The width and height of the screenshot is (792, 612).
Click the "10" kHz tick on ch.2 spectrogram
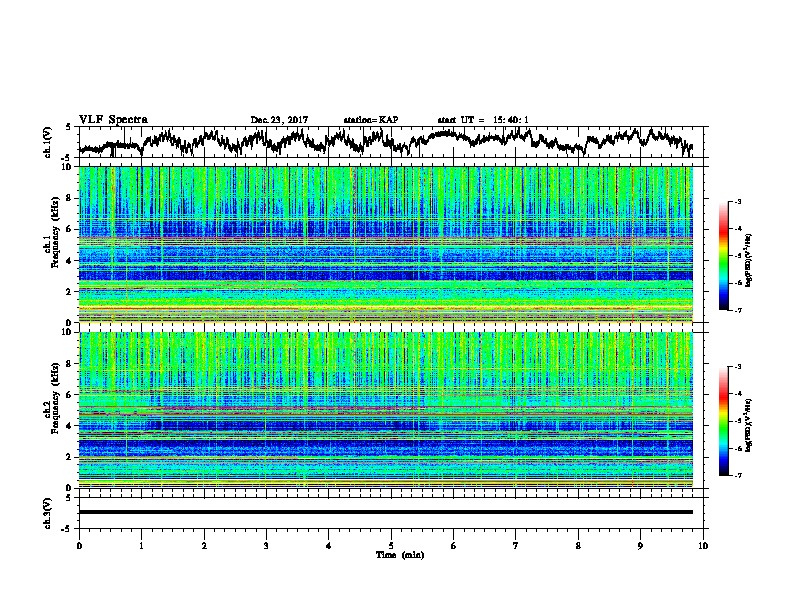69,332
